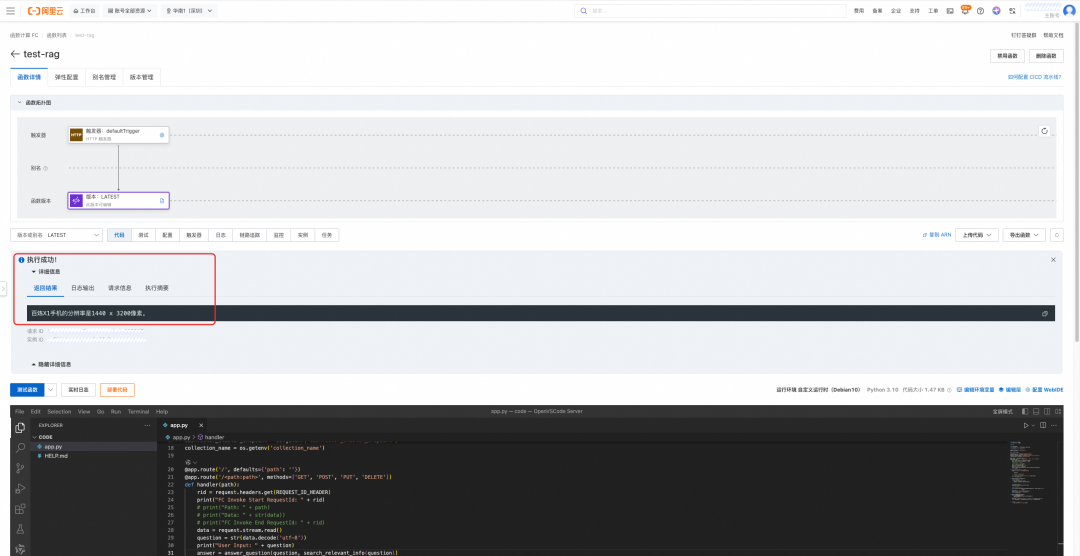Open Source Control in the editor activity bar
Image resolution: width=1080 pixels, height=556 pixels.
20,468
